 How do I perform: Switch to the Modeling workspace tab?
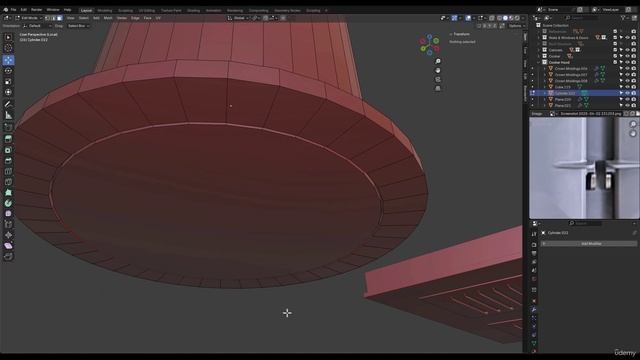coord(104,10)
